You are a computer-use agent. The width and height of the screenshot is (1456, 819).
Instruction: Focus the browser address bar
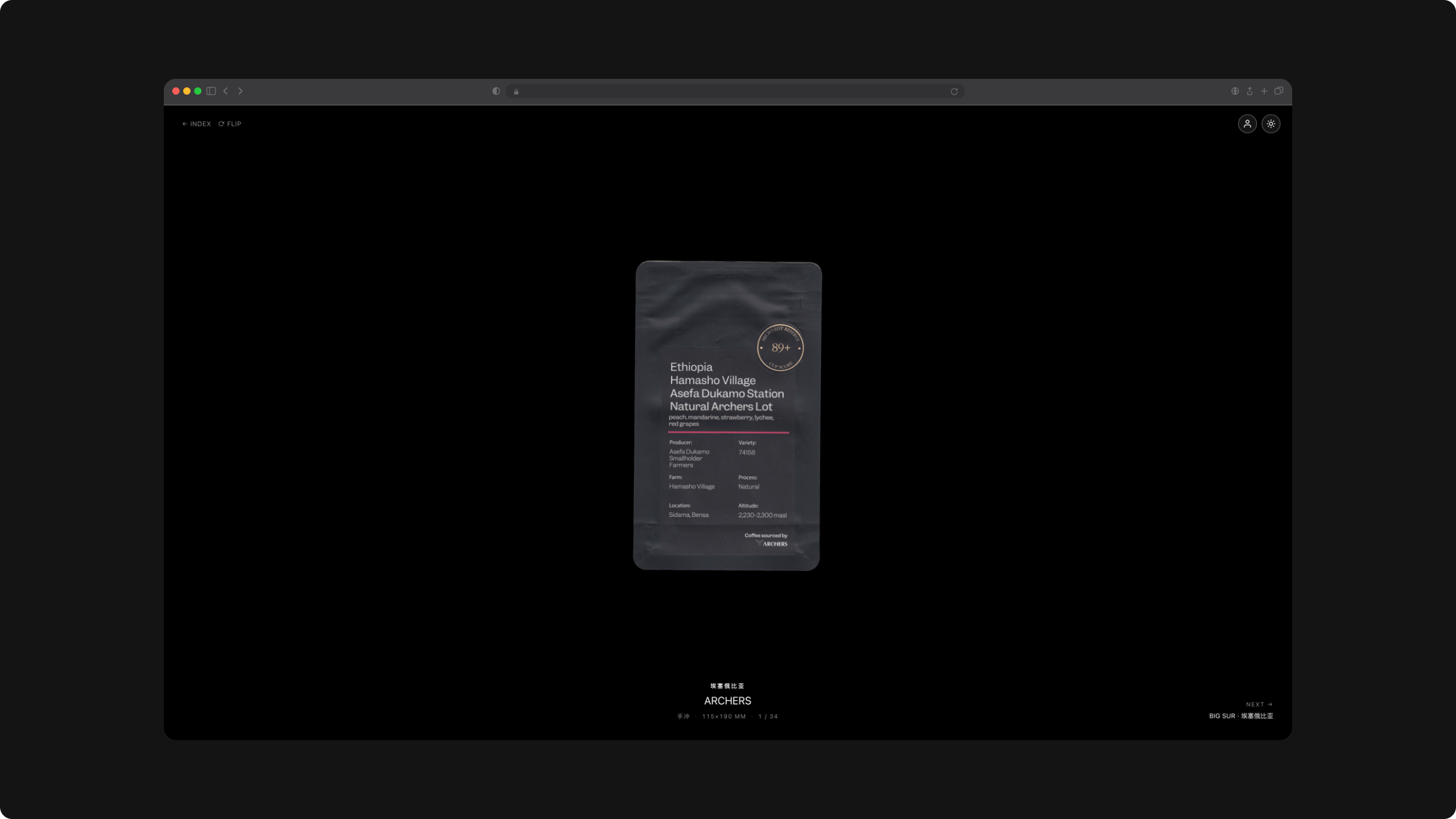point(735,91)
